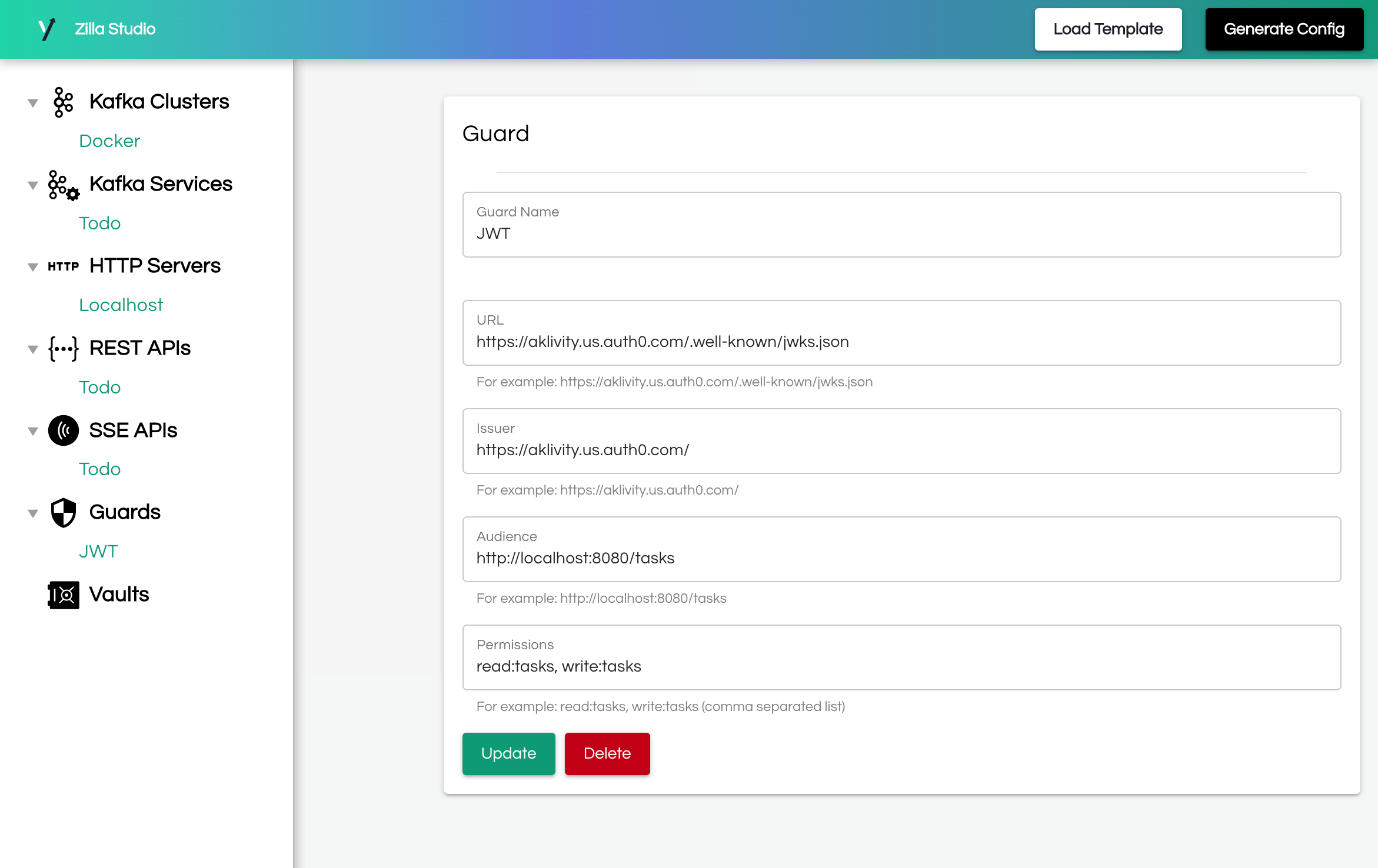Click the Vaults safe icon
Viewport: 1378px width, 868px height.
click(63, 595)
